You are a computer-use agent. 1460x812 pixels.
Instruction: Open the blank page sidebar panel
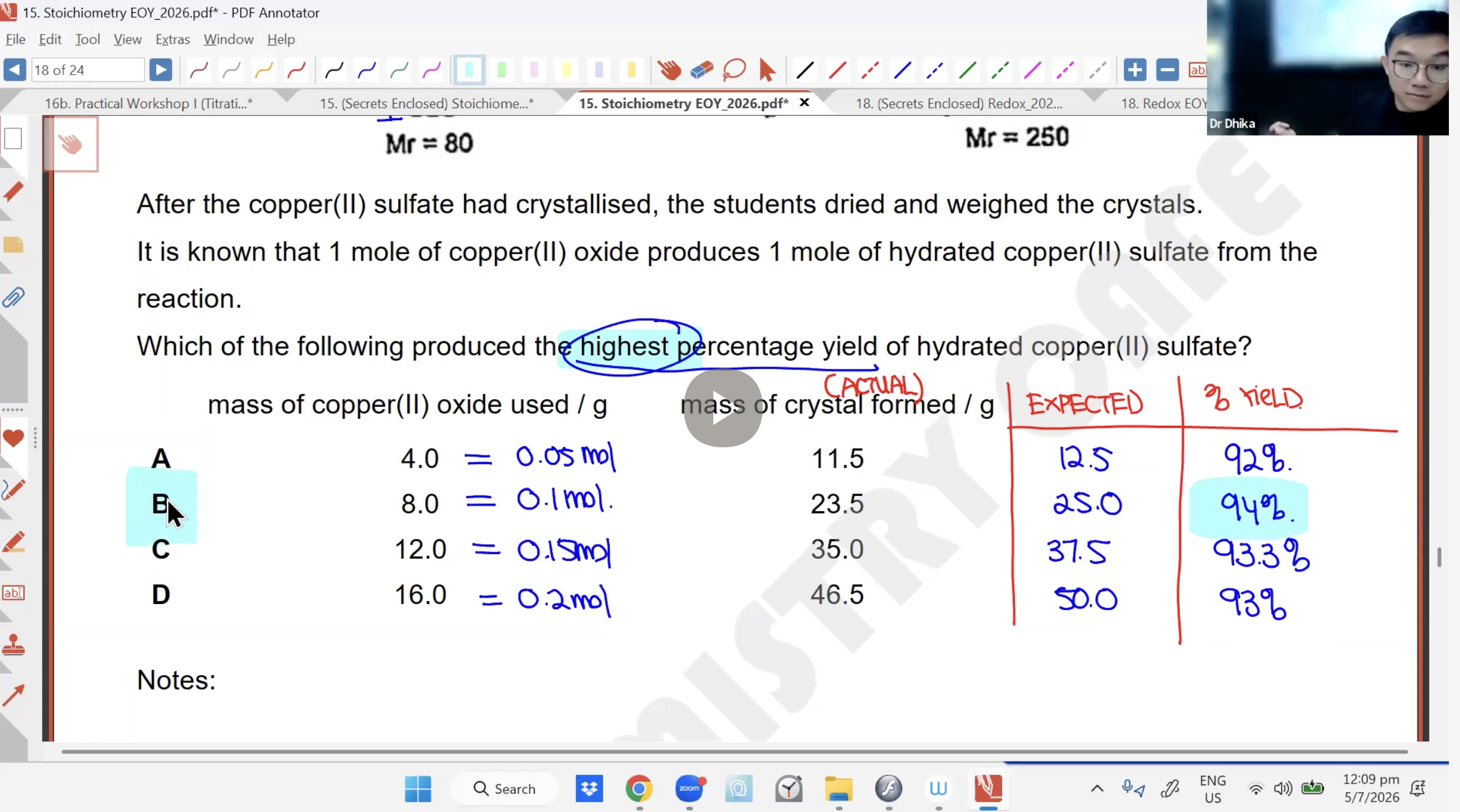pyautogui.click(x=13, y=139)
